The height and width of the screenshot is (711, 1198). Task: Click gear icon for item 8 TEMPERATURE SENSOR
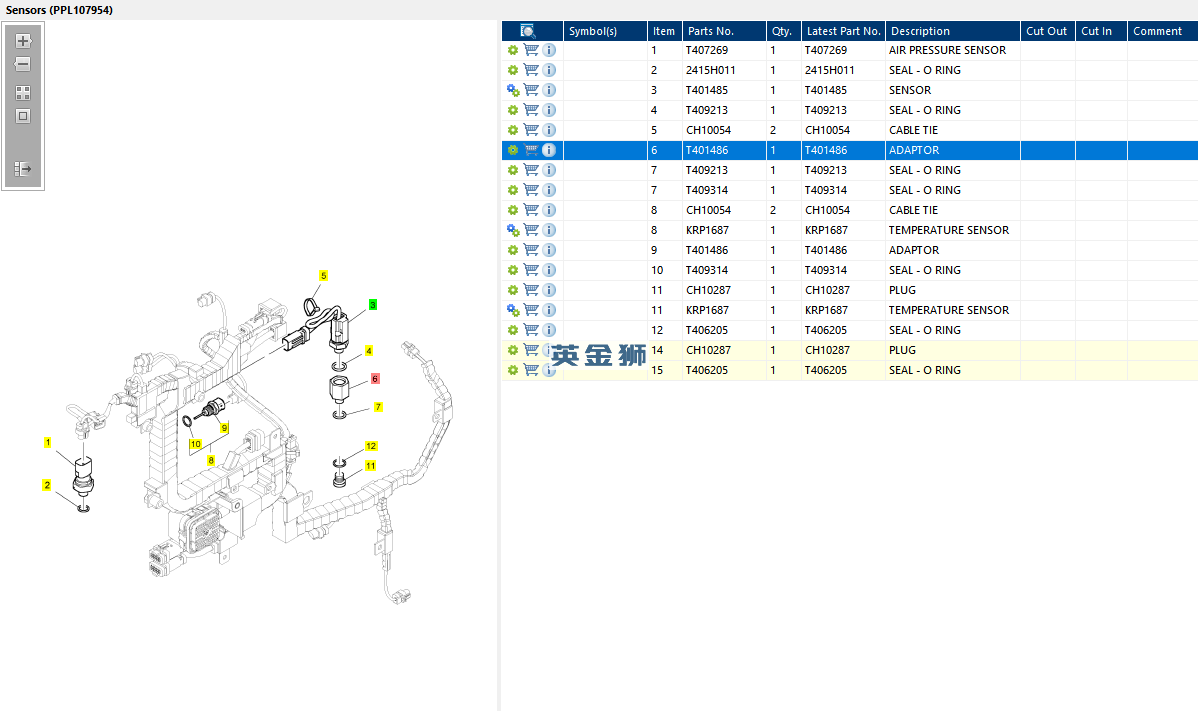click(513, 230)
